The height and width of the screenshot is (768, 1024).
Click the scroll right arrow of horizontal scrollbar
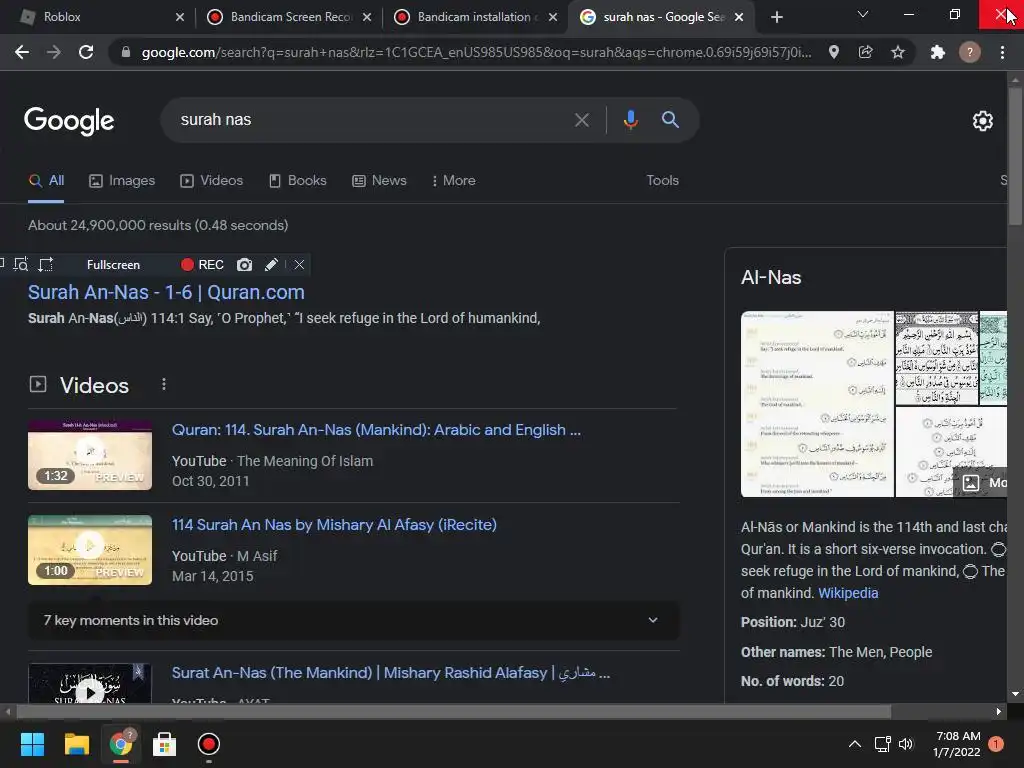(999, 712)
